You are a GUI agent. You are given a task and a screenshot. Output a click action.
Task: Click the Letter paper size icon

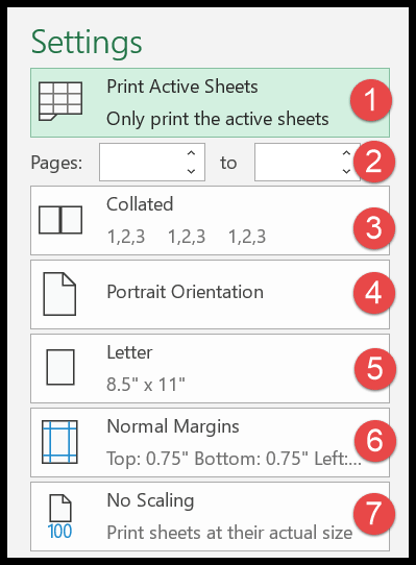61,367
